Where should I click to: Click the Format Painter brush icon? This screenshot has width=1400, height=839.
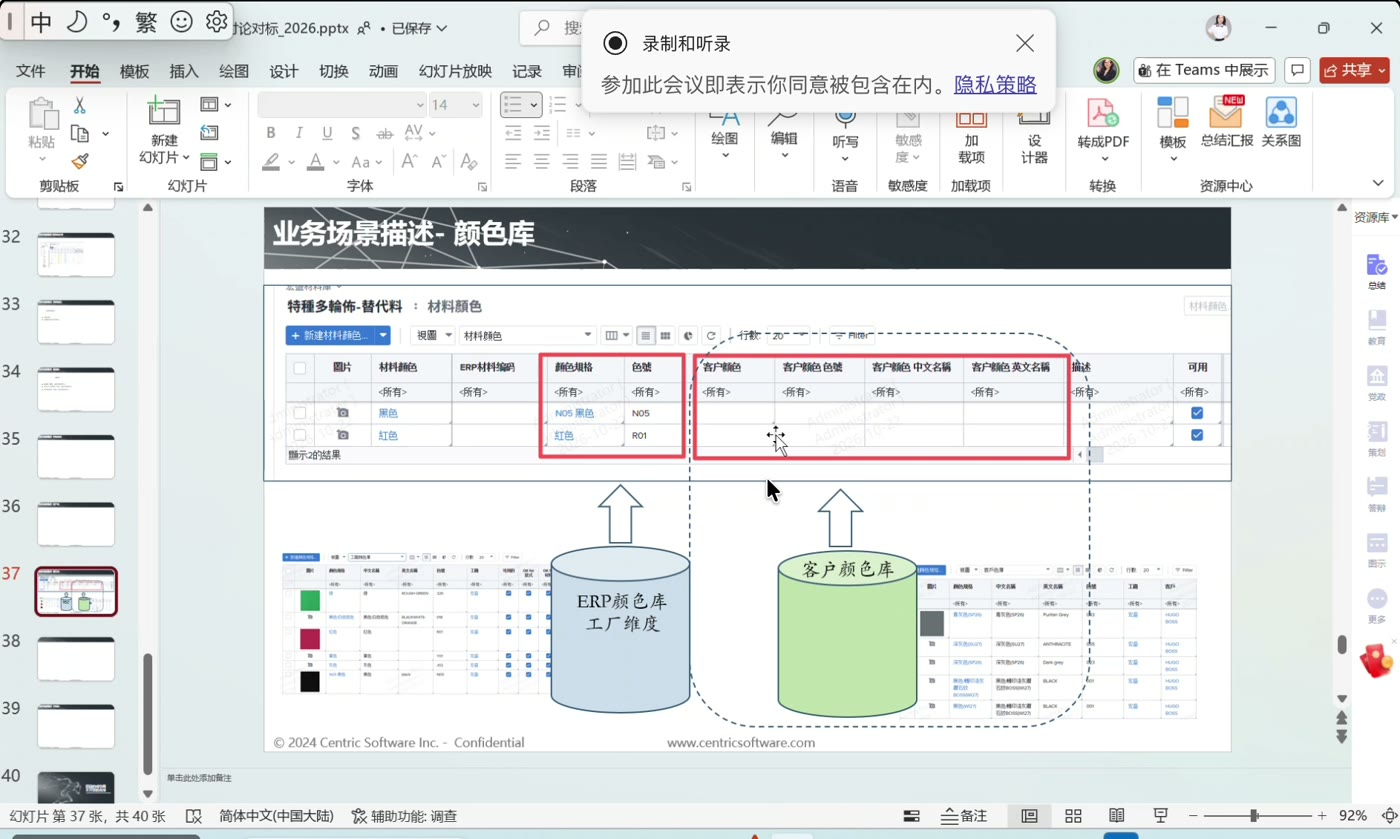(80, 161)
